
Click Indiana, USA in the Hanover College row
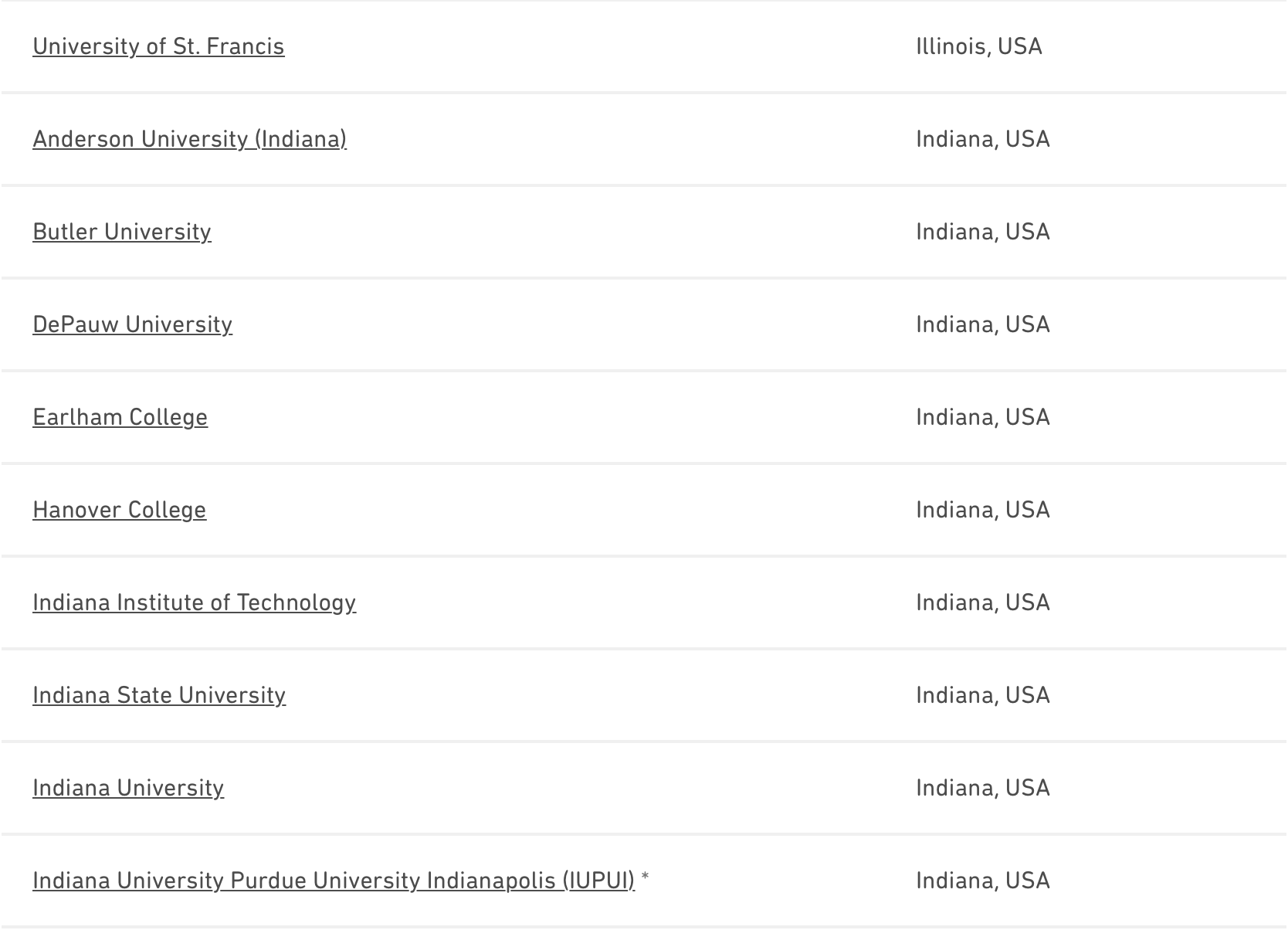pos(982,511)
